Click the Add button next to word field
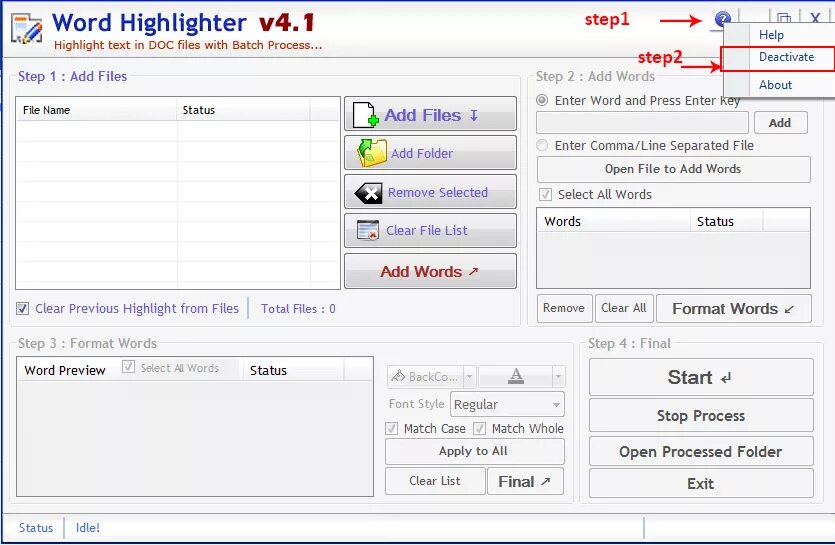Viewport: 835px width, 545px height. pos(781,123)
